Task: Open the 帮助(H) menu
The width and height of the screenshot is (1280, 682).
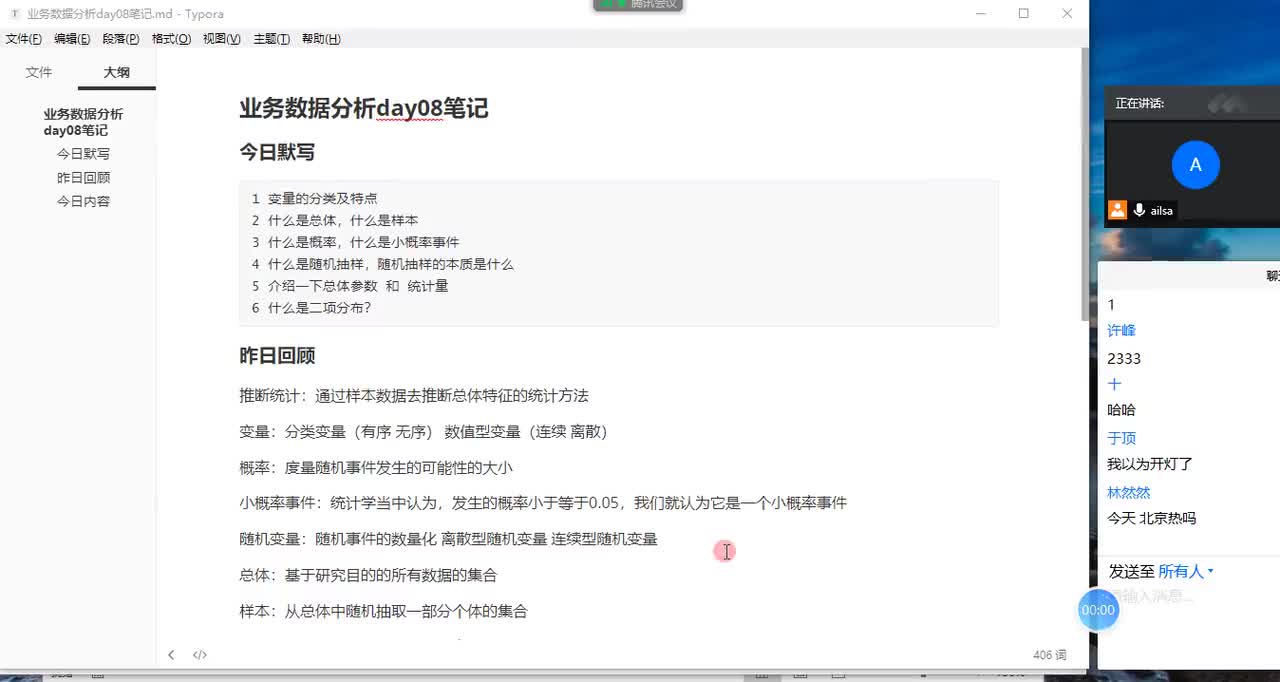Action: (321, 39)
